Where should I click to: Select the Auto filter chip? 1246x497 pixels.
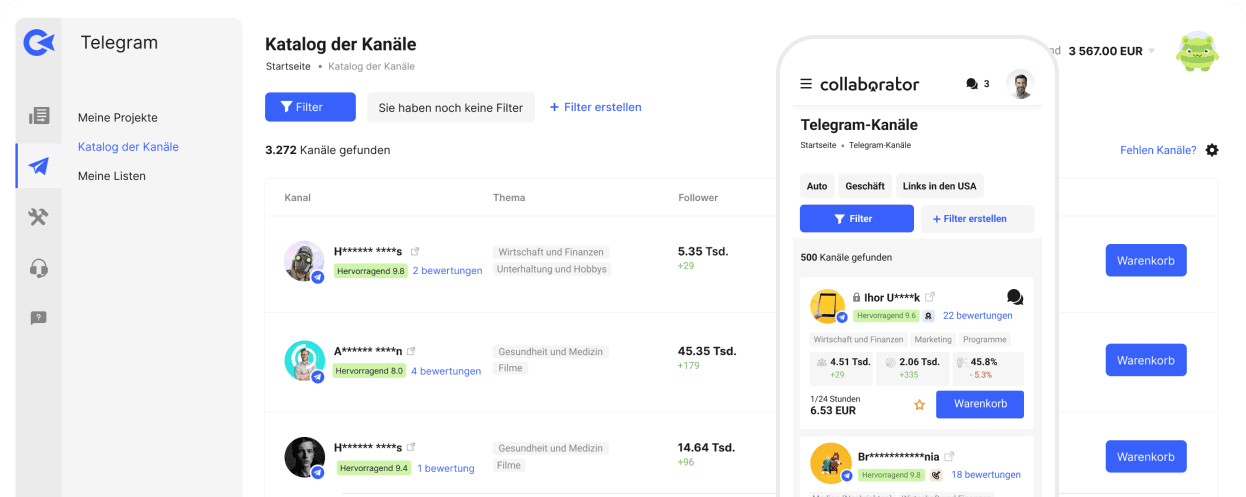(x=817, y=186)
